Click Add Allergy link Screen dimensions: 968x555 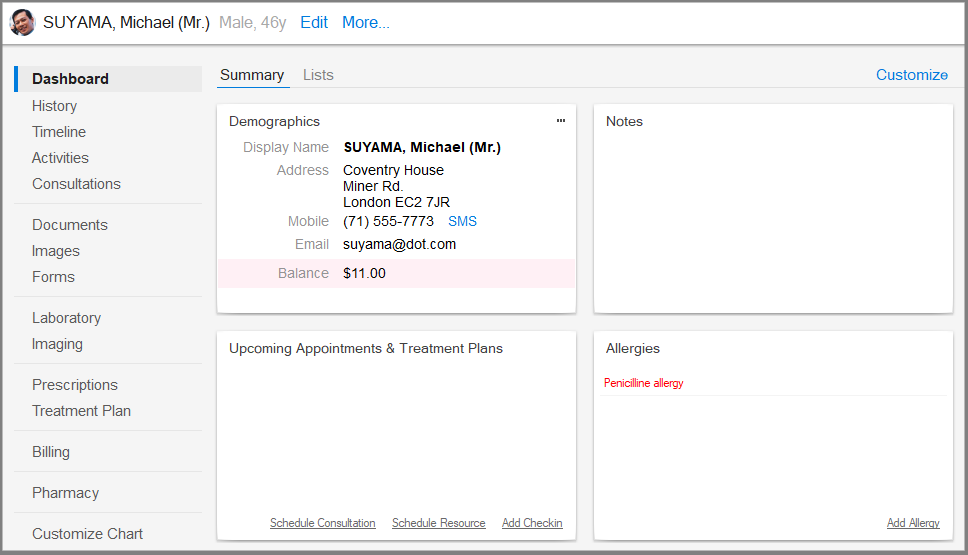[913, 523]
